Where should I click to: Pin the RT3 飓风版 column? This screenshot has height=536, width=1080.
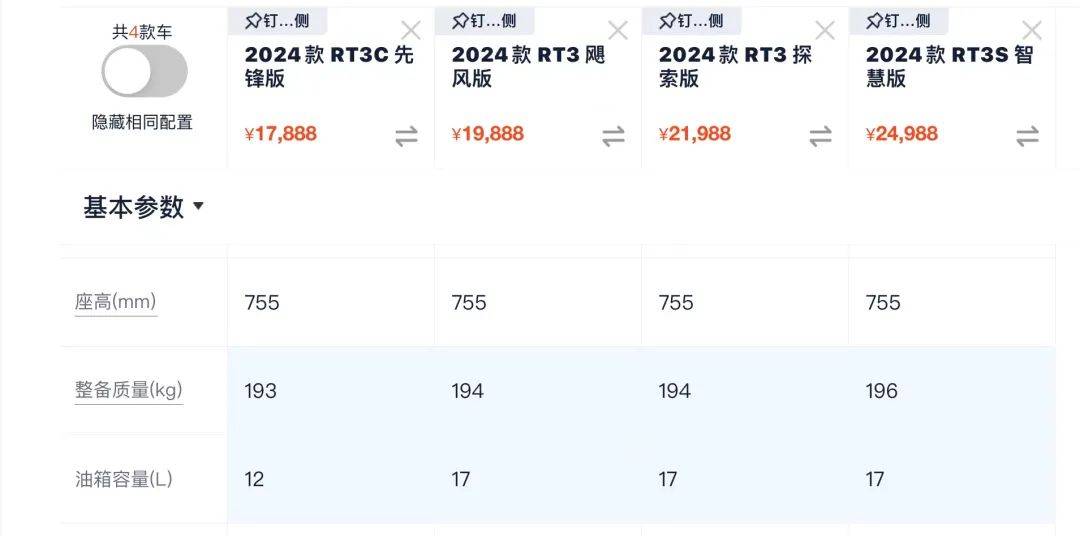click(484, 21)
